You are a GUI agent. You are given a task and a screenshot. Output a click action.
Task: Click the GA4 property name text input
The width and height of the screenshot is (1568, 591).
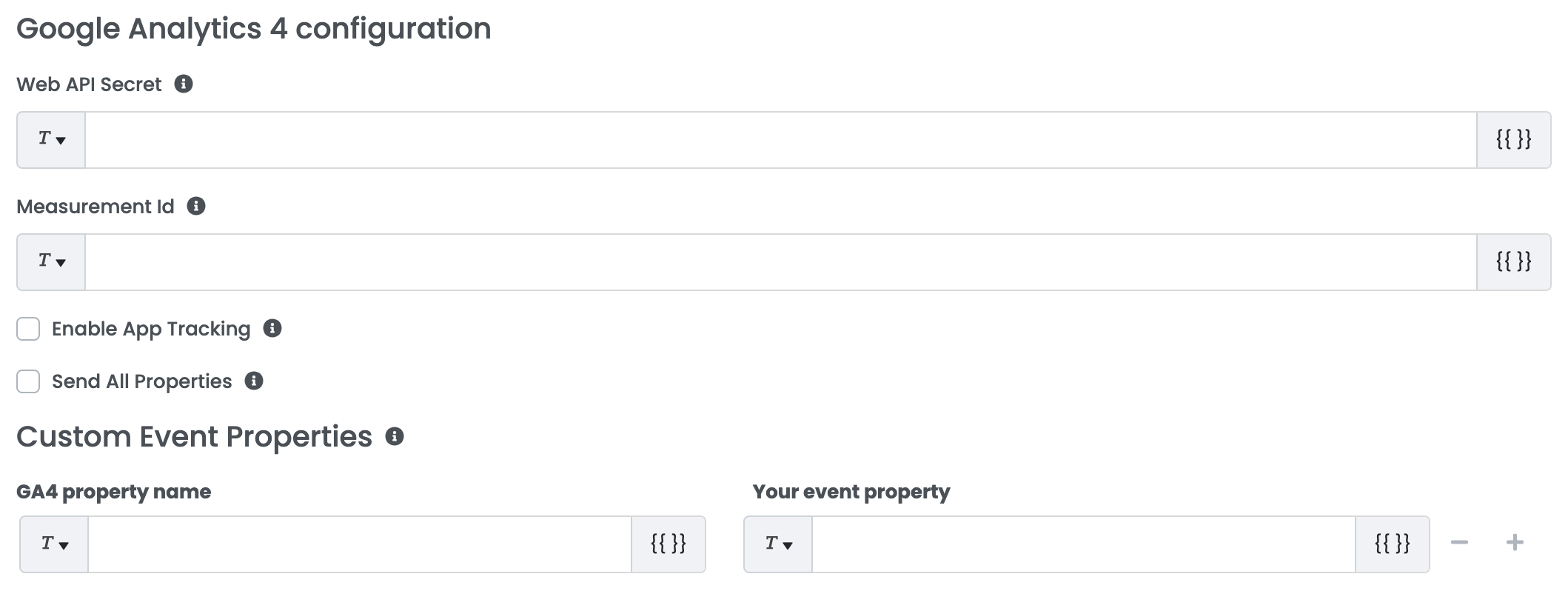click(359, 544)
